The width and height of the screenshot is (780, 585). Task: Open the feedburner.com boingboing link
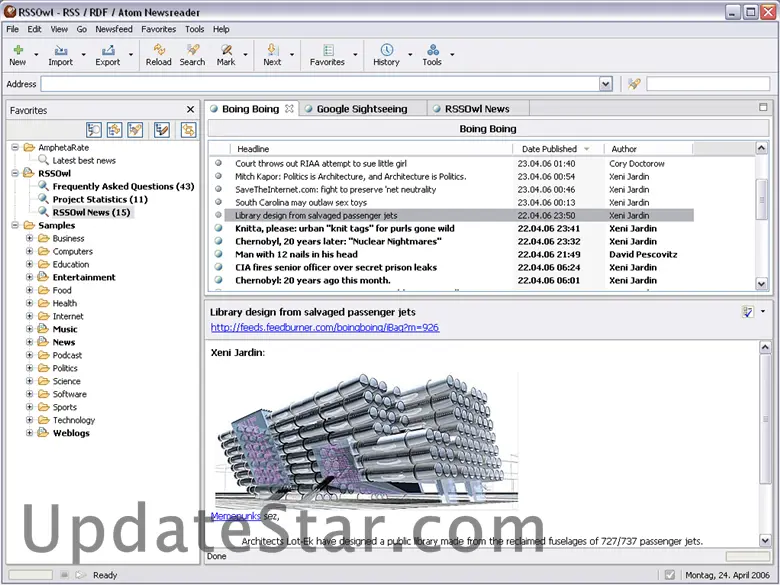pyautogui.click(x=325, y=327)
